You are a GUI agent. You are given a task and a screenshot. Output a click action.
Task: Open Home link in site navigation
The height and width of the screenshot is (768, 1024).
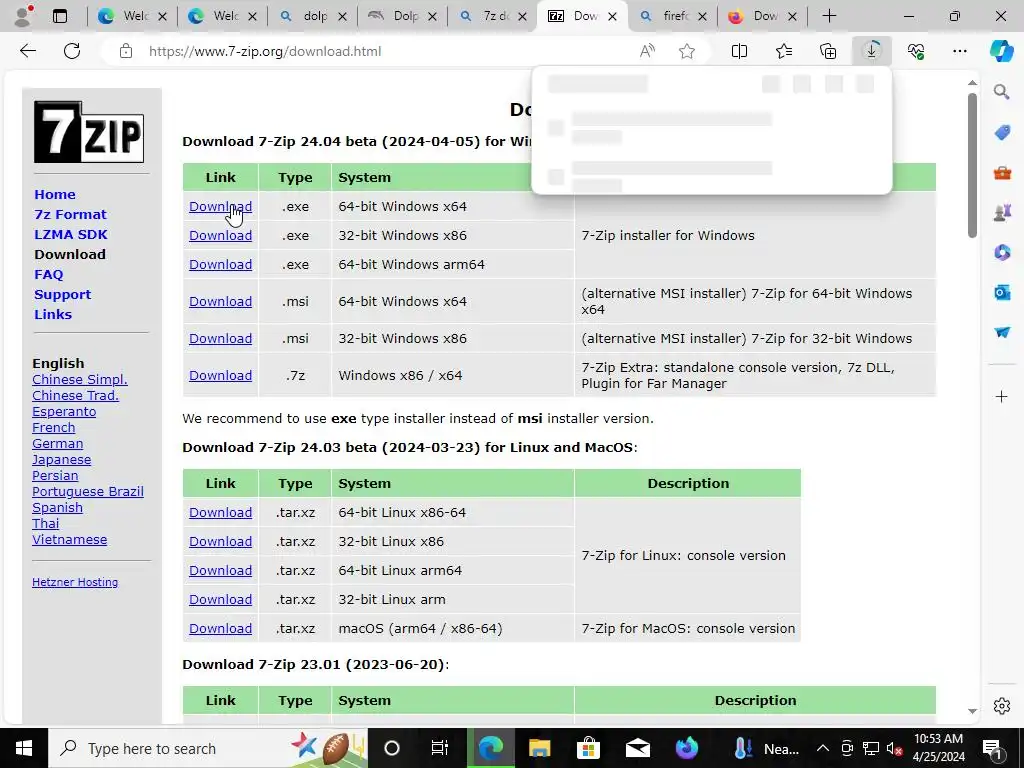pyautogui.click(x=55, y=195)
